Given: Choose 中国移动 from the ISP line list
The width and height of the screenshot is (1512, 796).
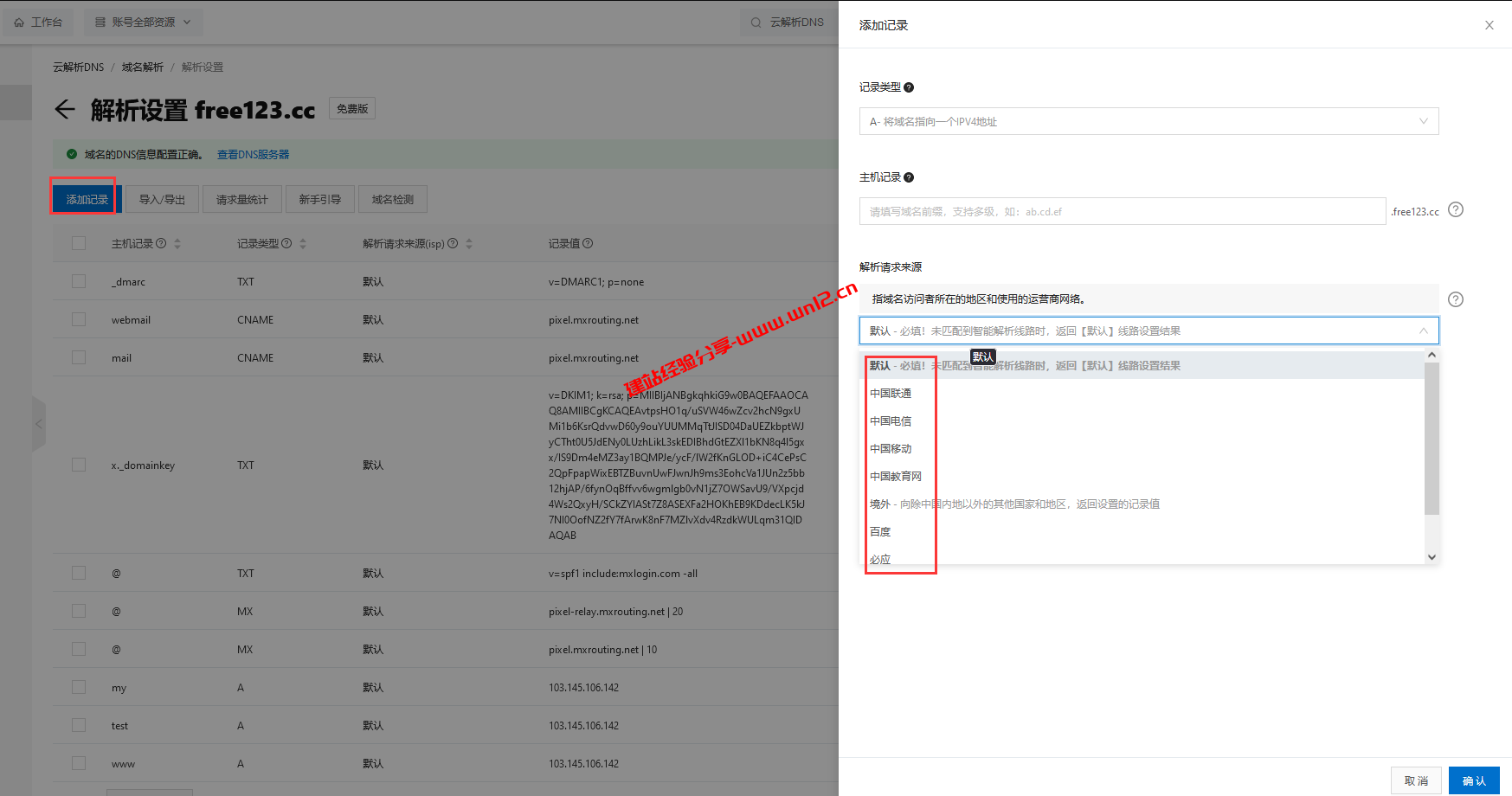Looking at the screenshot, I should tap(891, 448).
